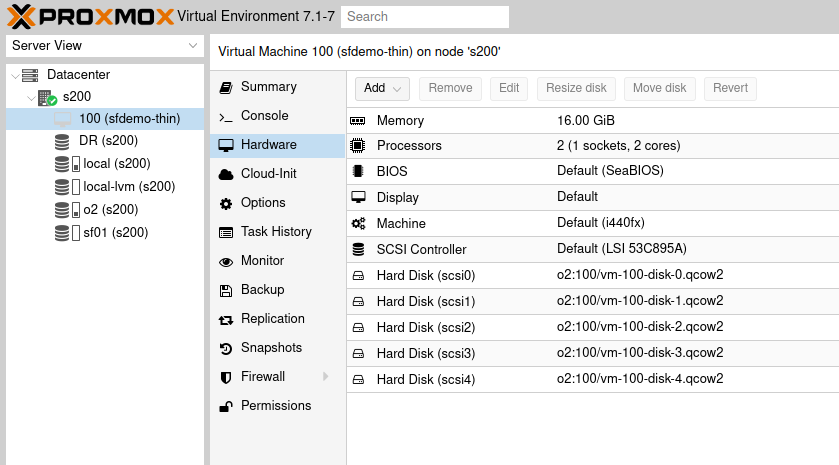Click the s200 node icon

[48, 97]
